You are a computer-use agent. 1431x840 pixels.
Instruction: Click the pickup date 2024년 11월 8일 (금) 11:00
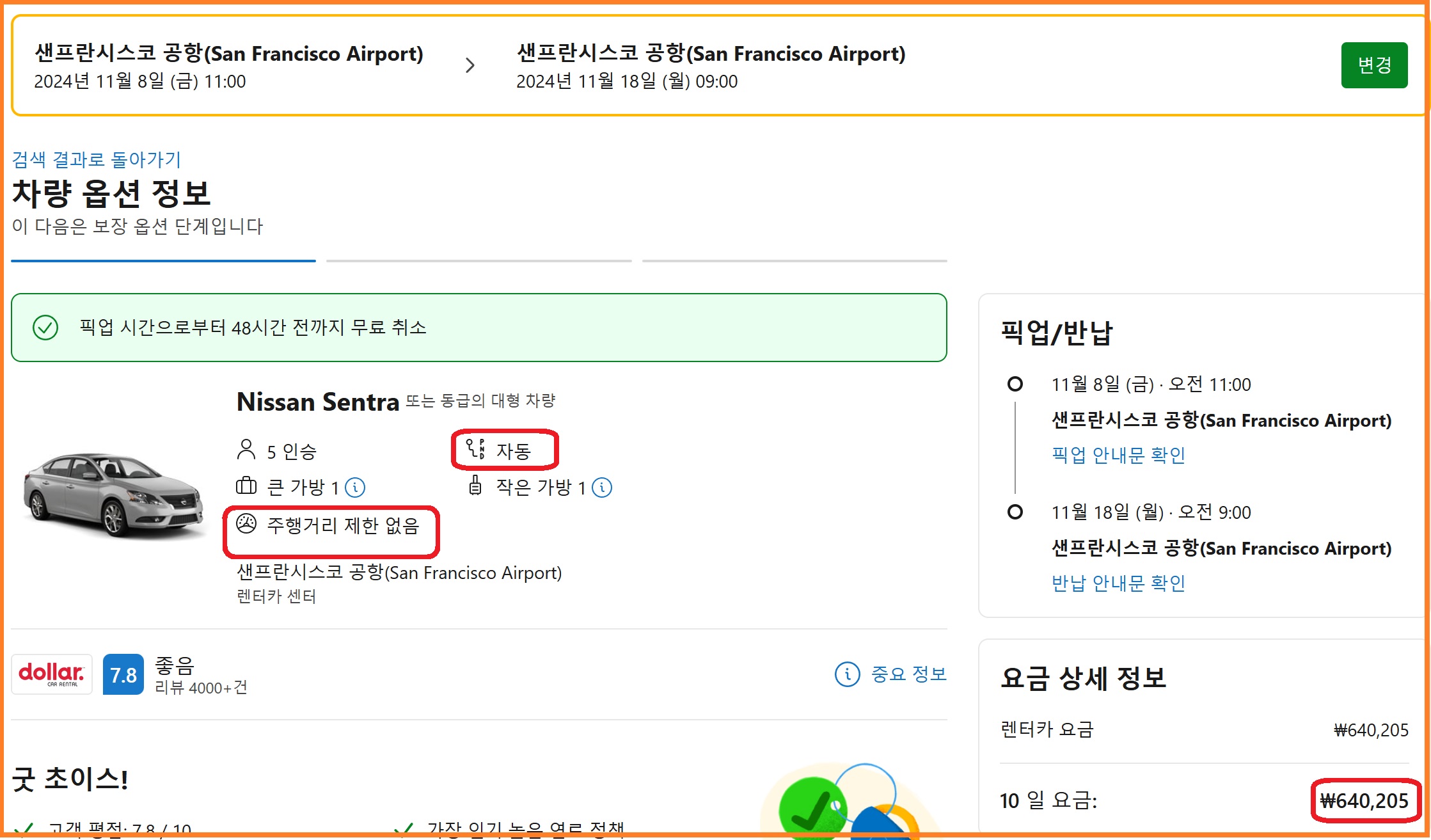point(140,81)
